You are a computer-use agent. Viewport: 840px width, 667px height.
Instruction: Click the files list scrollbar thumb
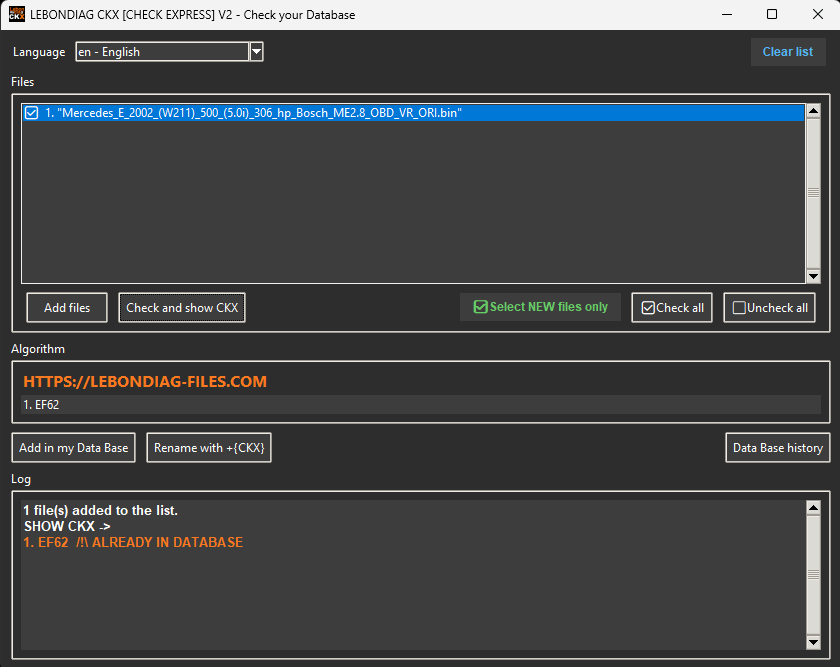pos(813,193)
